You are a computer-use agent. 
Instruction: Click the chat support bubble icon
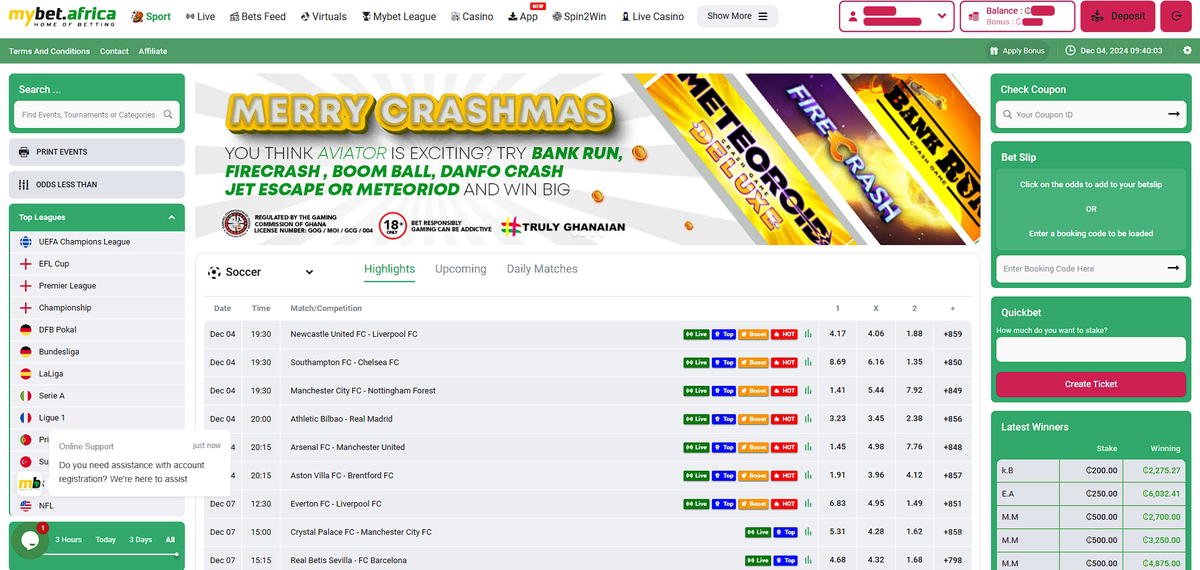pos(29,540)
